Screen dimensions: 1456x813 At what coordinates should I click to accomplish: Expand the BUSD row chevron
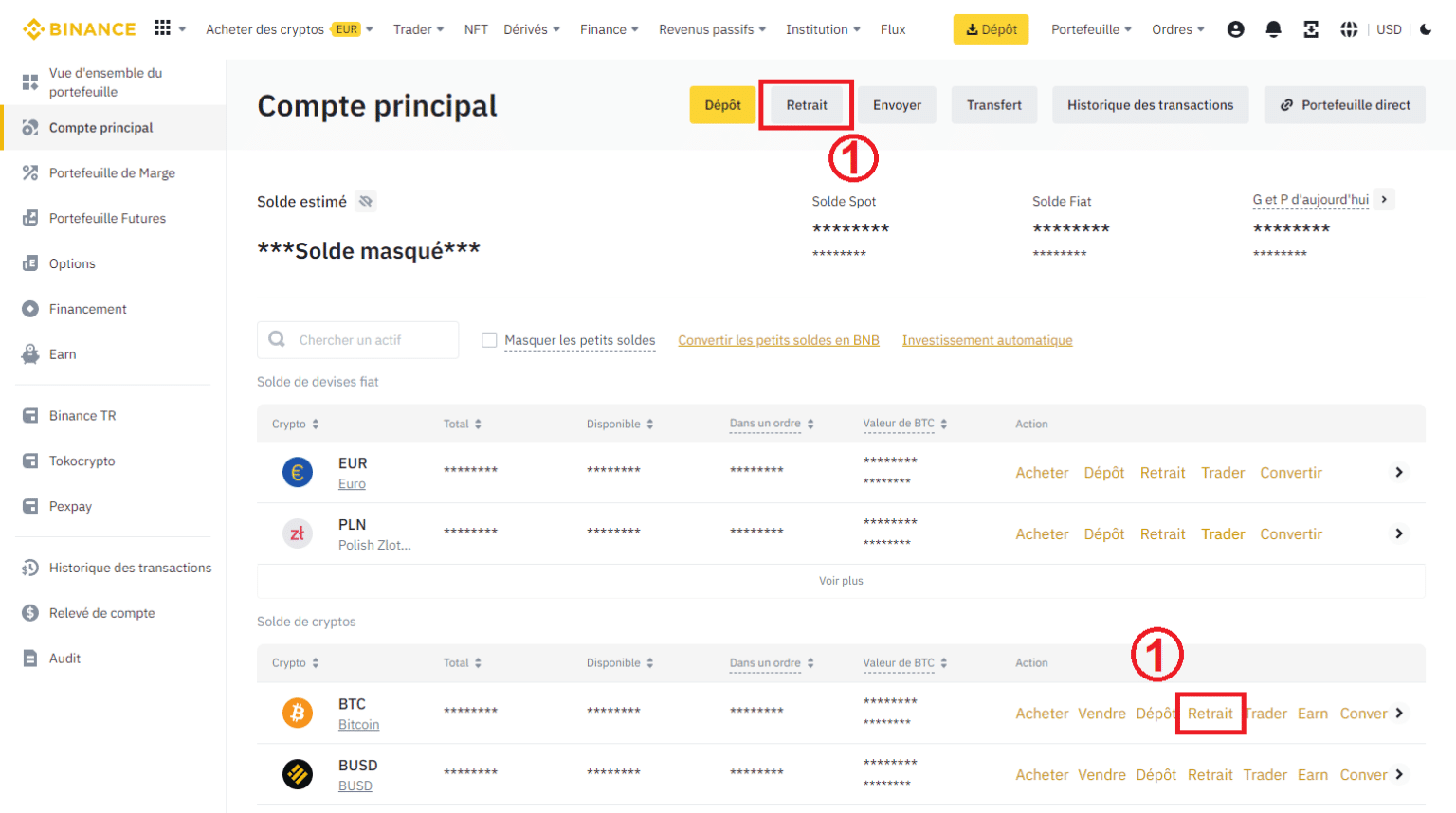tap(1399, 774)
